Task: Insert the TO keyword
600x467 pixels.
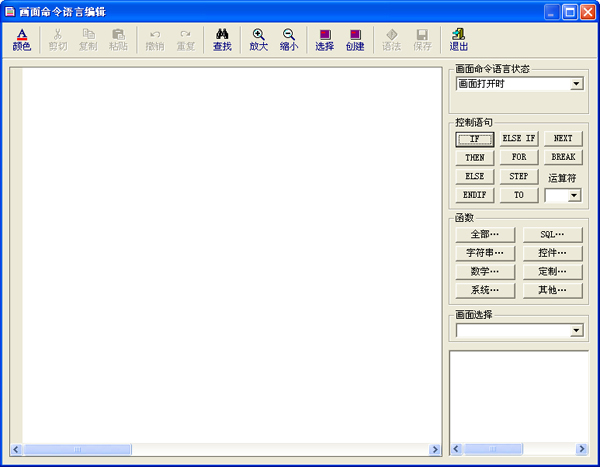Action: 519,195
